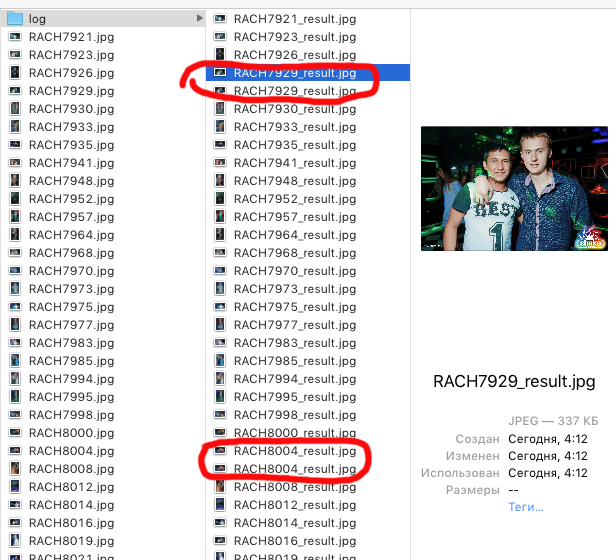Click the file icon beside RACH7935.jpg
616x560 pixels.
pyautogui.click(x=15, y=145)
